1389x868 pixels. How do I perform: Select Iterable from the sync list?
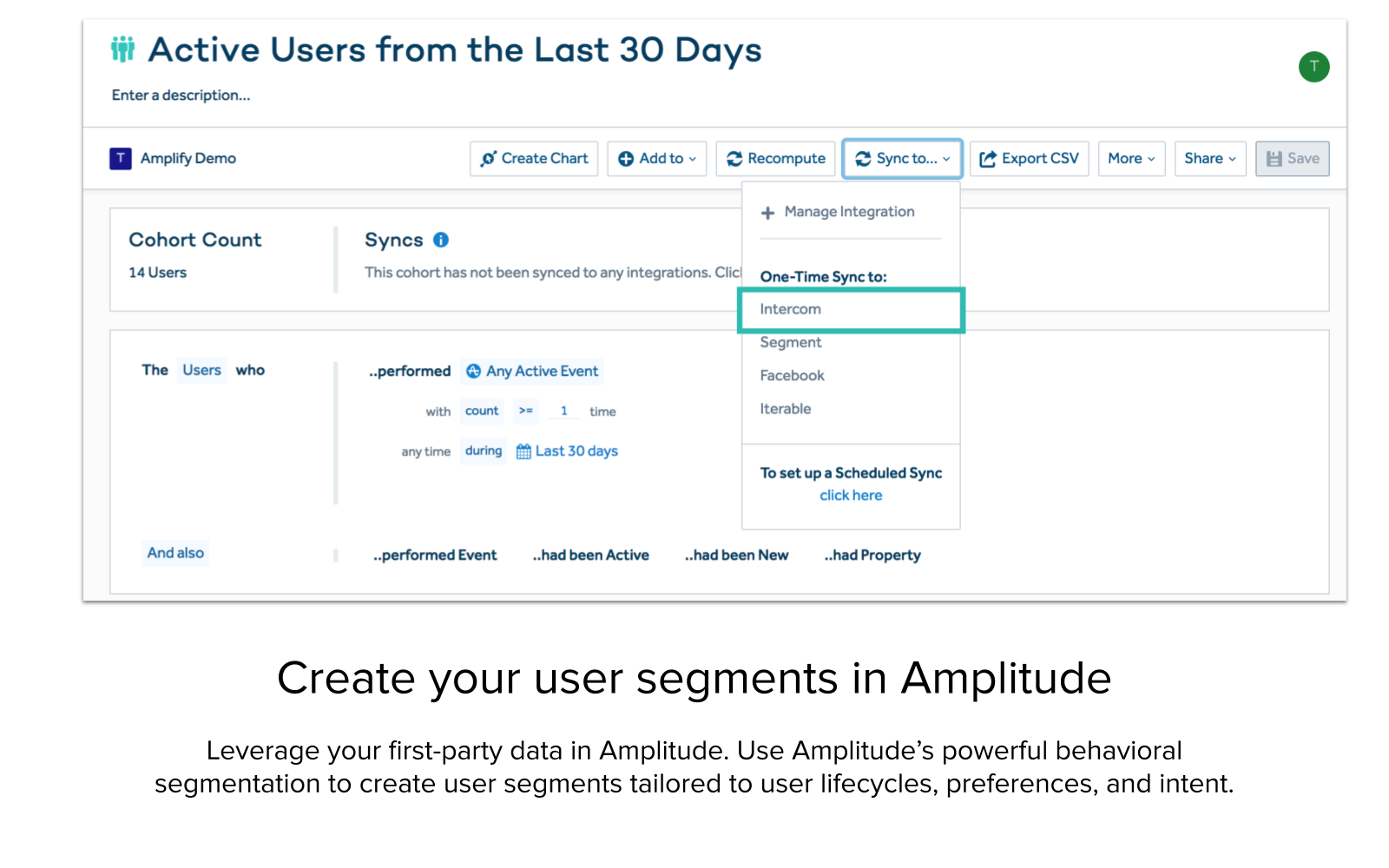[785, 408]
